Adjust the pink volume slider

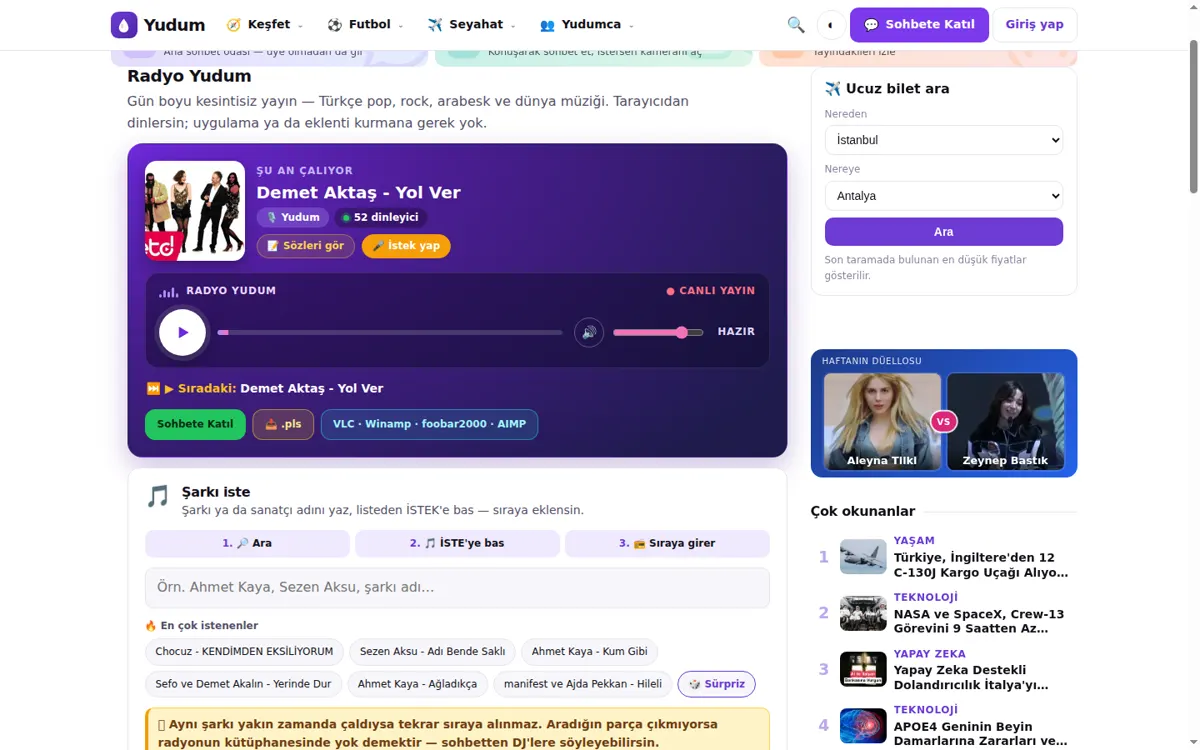658,332
